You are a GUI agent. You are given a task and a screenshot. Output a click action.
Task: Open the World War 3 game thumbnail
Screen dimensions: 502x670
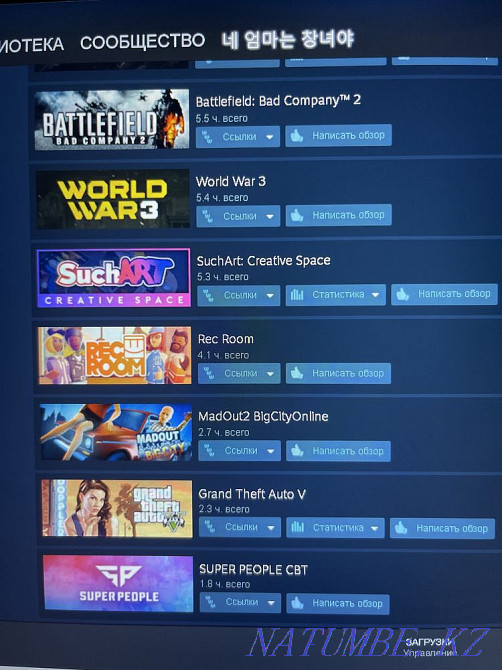(113, 199)
